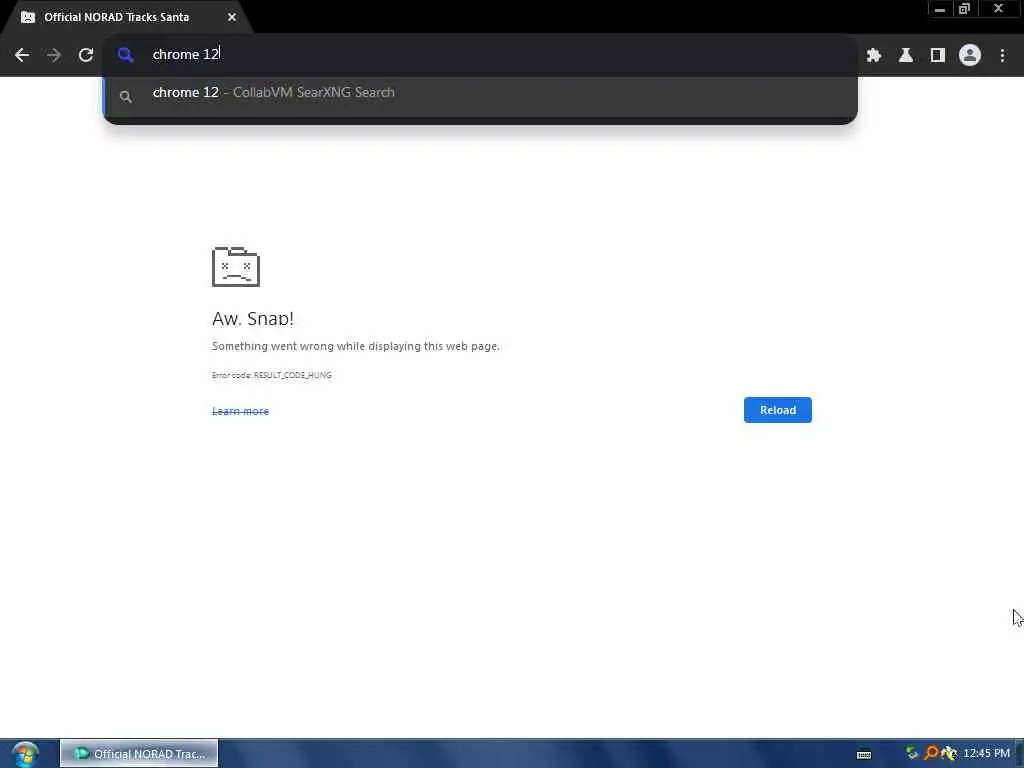Click the Something went wrong message text

coord(355,346)
